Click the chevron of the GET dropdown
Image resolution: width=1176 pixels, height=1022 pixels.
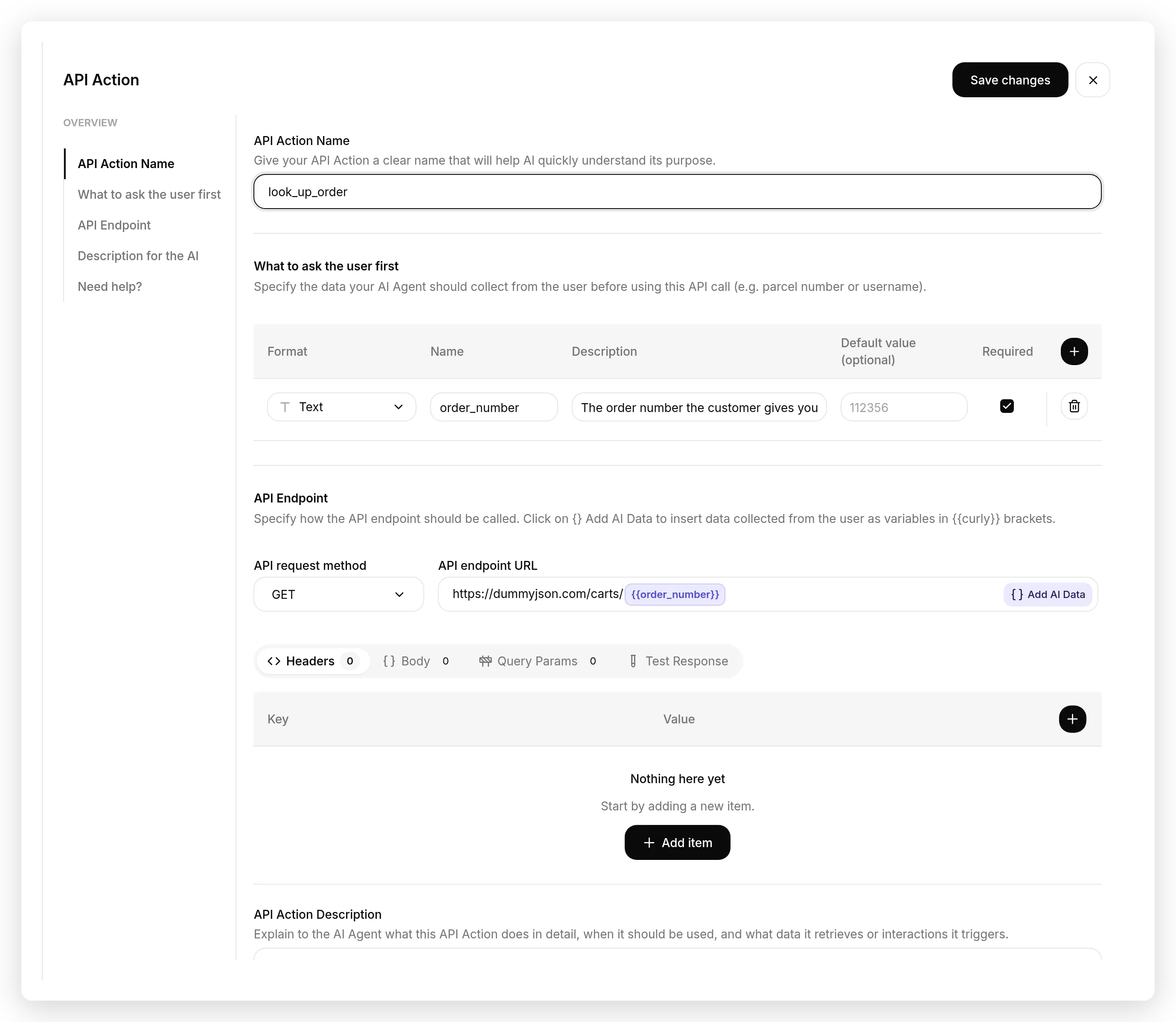coord(399,594)
